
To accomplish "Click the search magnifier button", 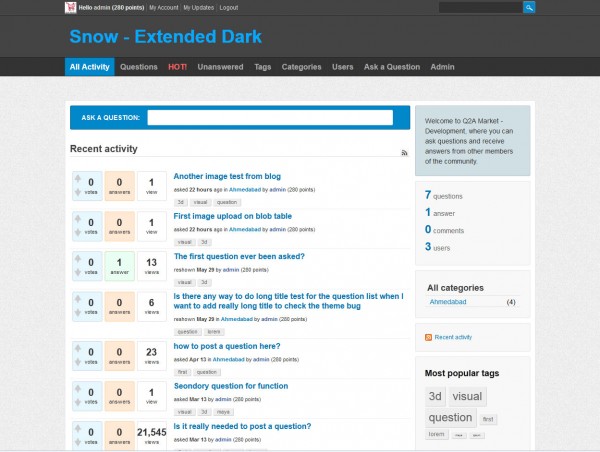I will click(x=529, y=7).
